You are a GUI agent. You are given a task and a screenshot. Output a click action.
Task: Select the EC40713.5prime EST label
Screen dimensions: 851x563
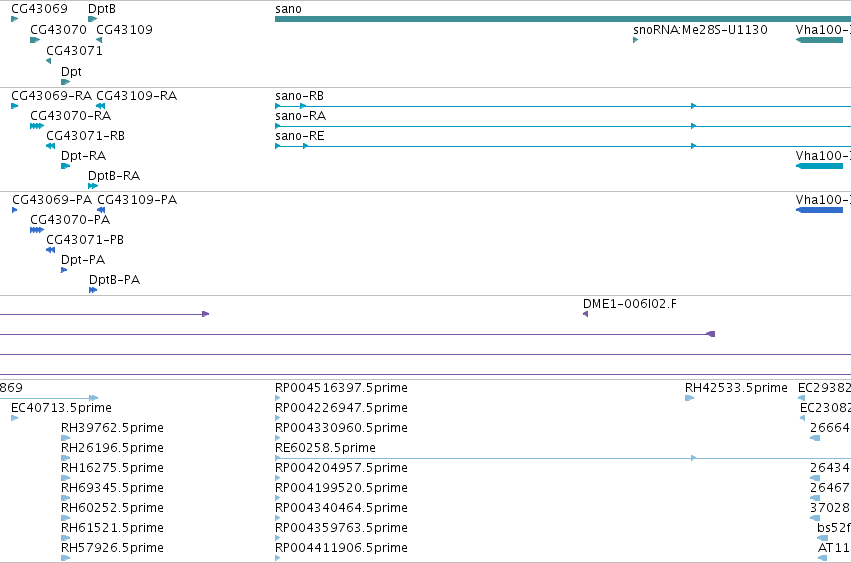[61, 408]
